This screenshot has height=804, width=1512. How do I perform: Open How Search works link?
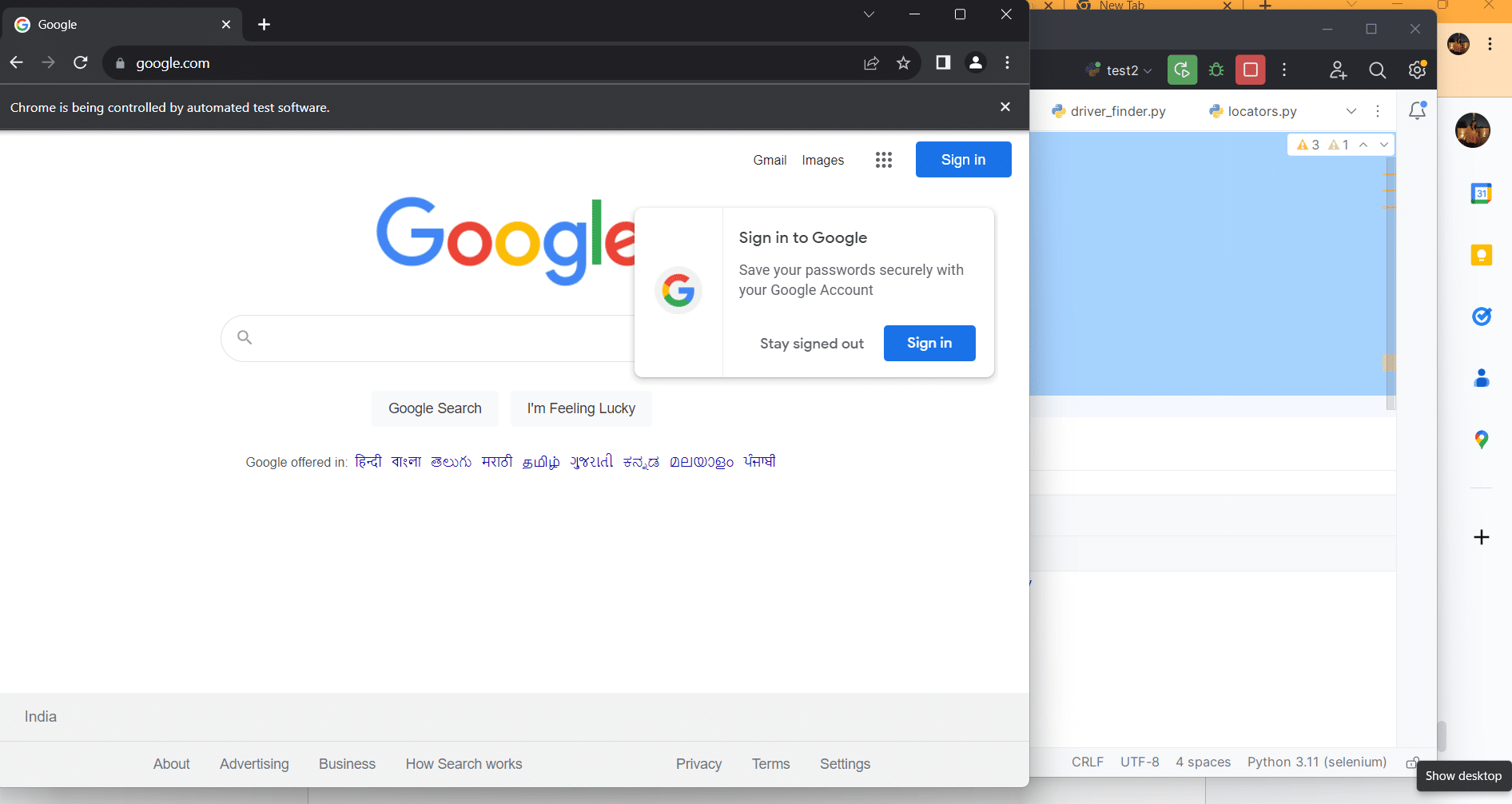point(464,764)
